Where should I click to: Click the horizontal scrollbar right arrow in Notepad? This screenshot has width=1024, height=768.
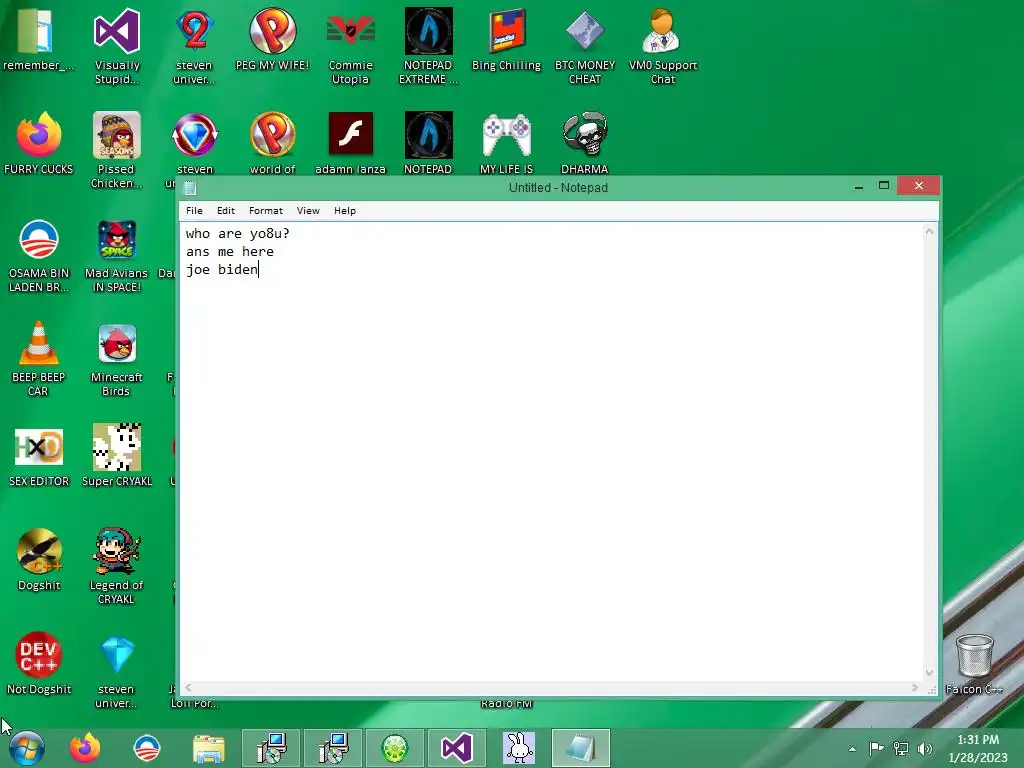click(914, 688)
